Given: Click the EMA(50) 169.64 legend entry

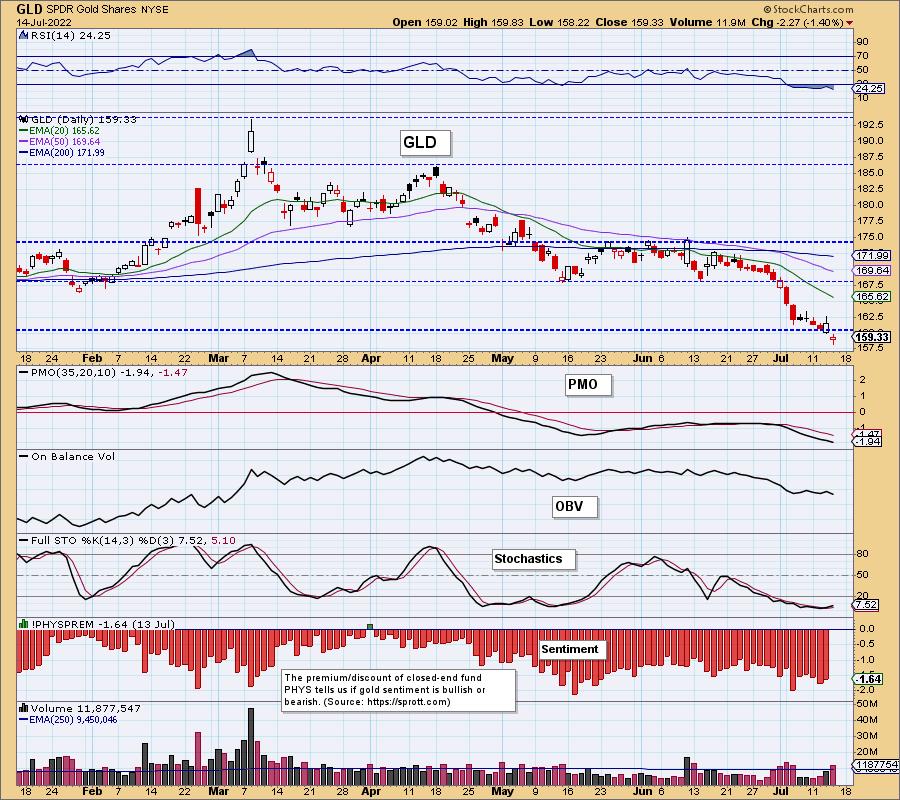Looking at the screenshot, I should click(60, 142).
